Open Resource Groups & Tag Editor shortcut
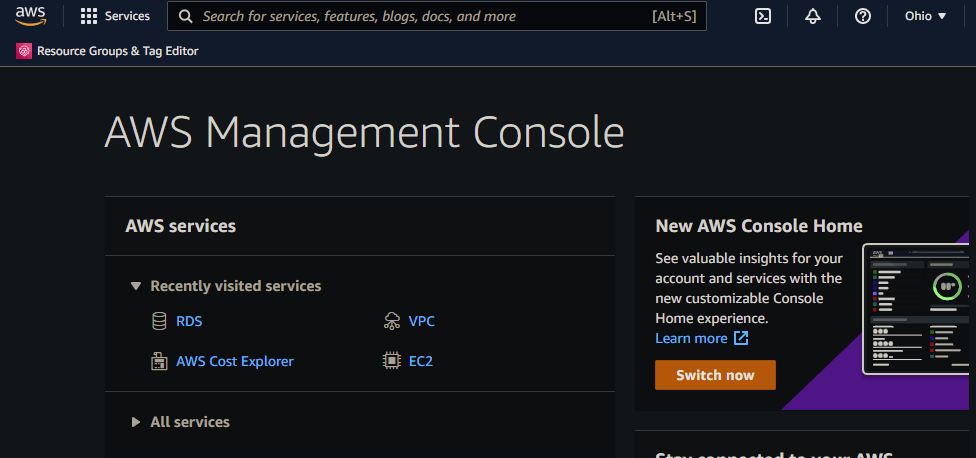The height and width of the screenshot is (458, 976). [117, 51]
